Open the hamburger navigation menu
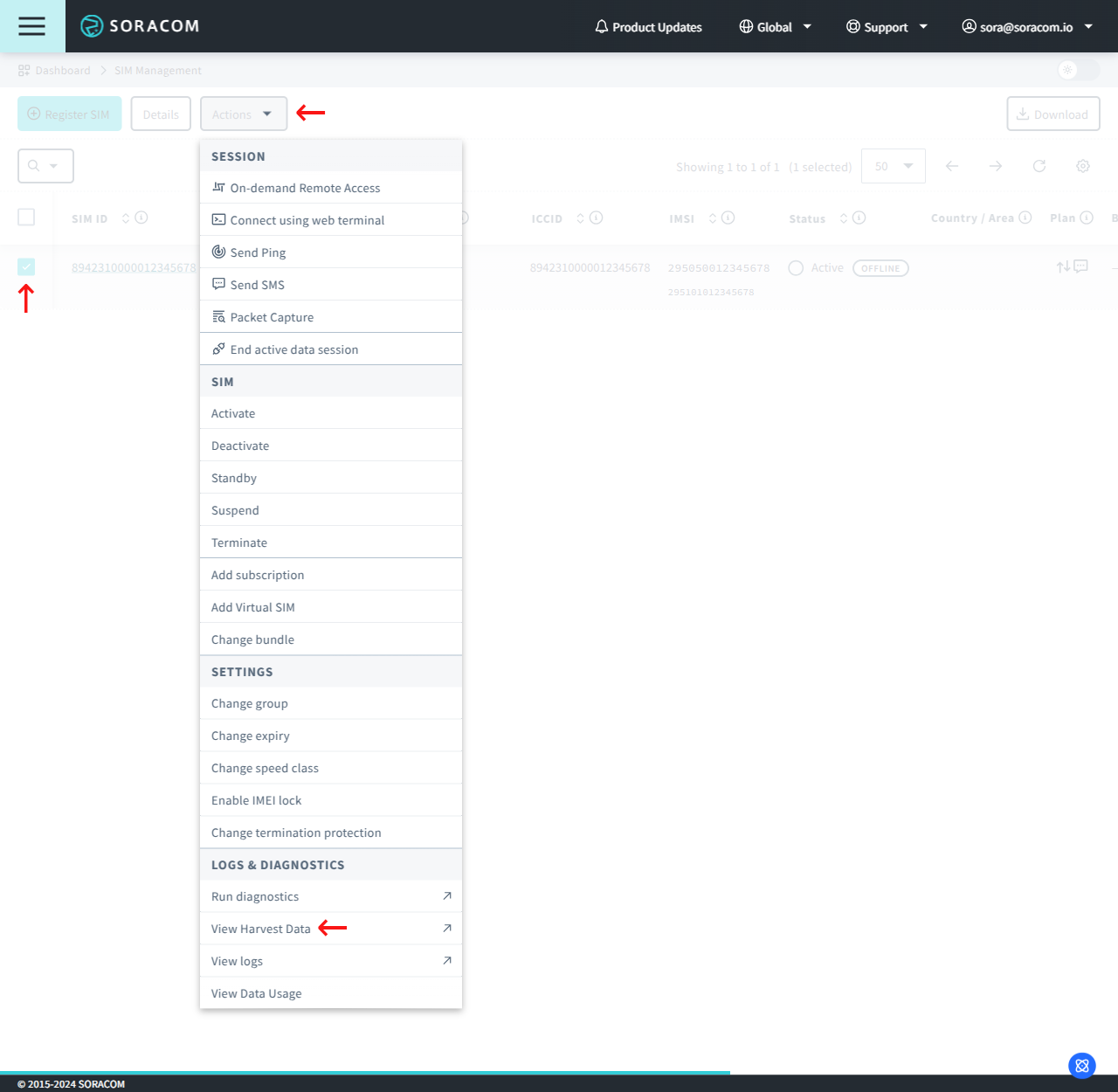 pyautogui.click(x=31, y=26)
